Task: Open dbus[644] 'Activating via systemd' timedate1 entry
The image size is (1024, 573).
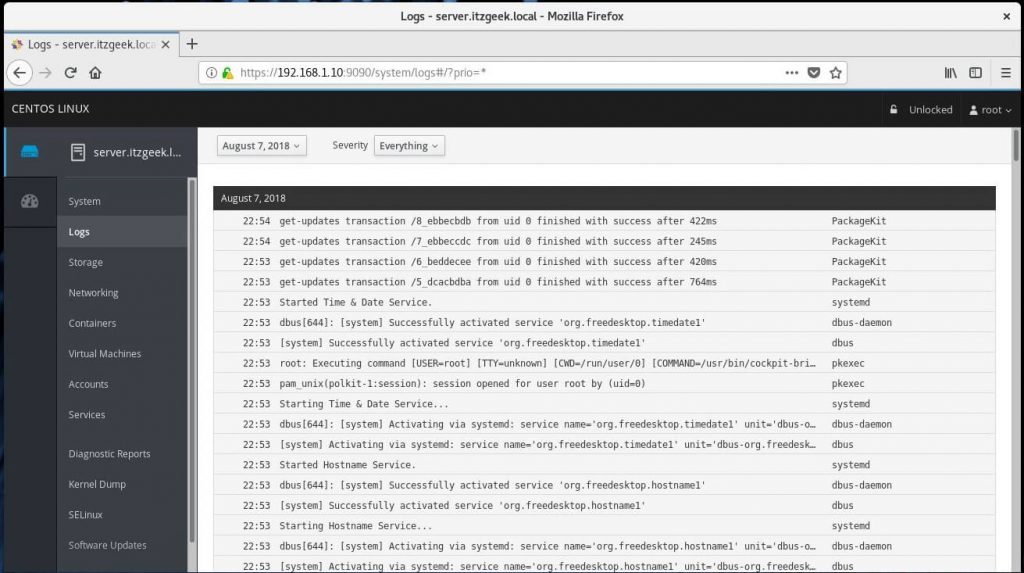Action: point(604,424)
